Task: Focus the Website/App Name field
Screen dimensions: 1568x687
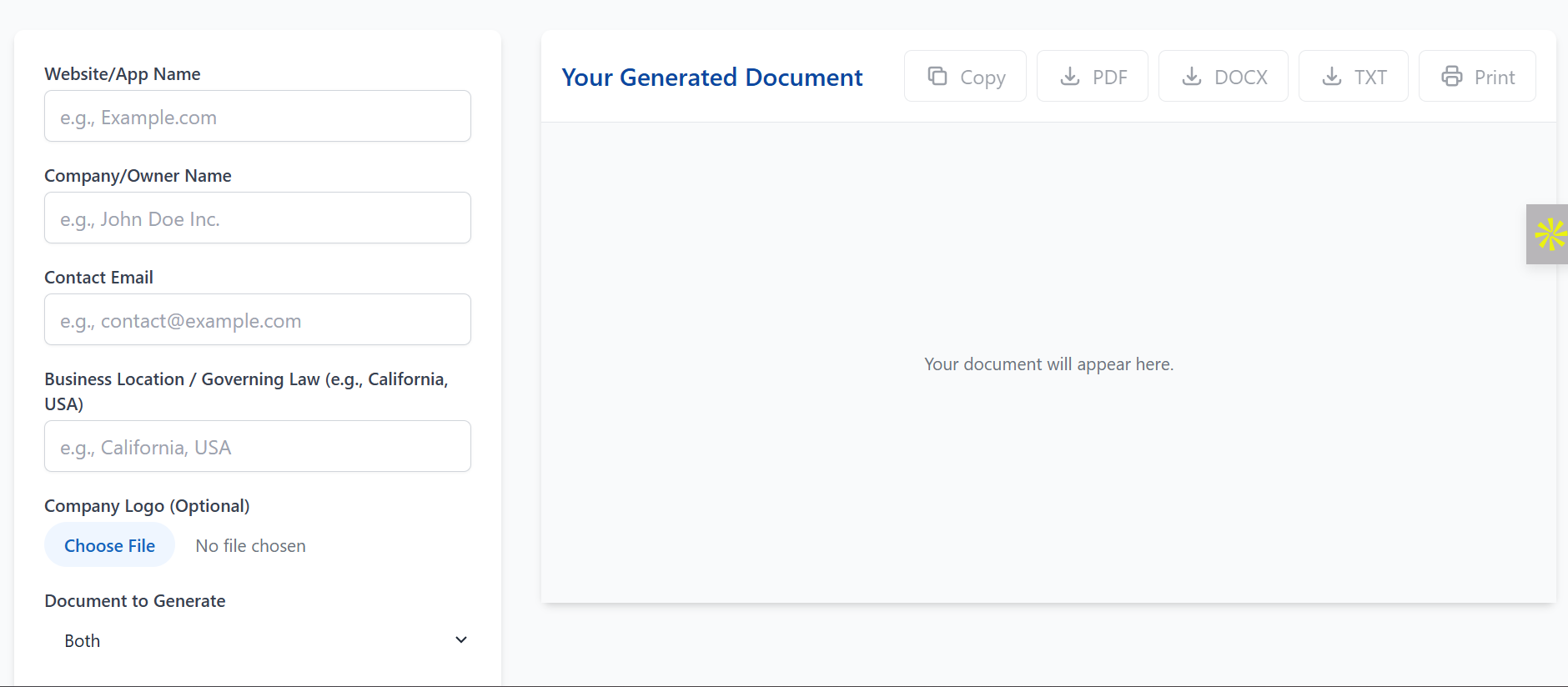Action: coord(258,117)
